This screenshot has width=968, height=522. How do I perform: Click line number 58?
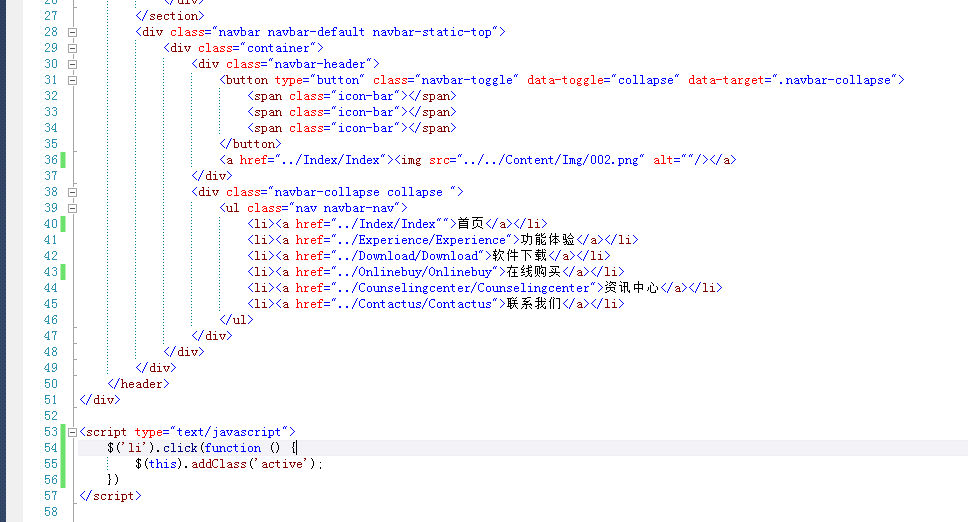(51, 512)
